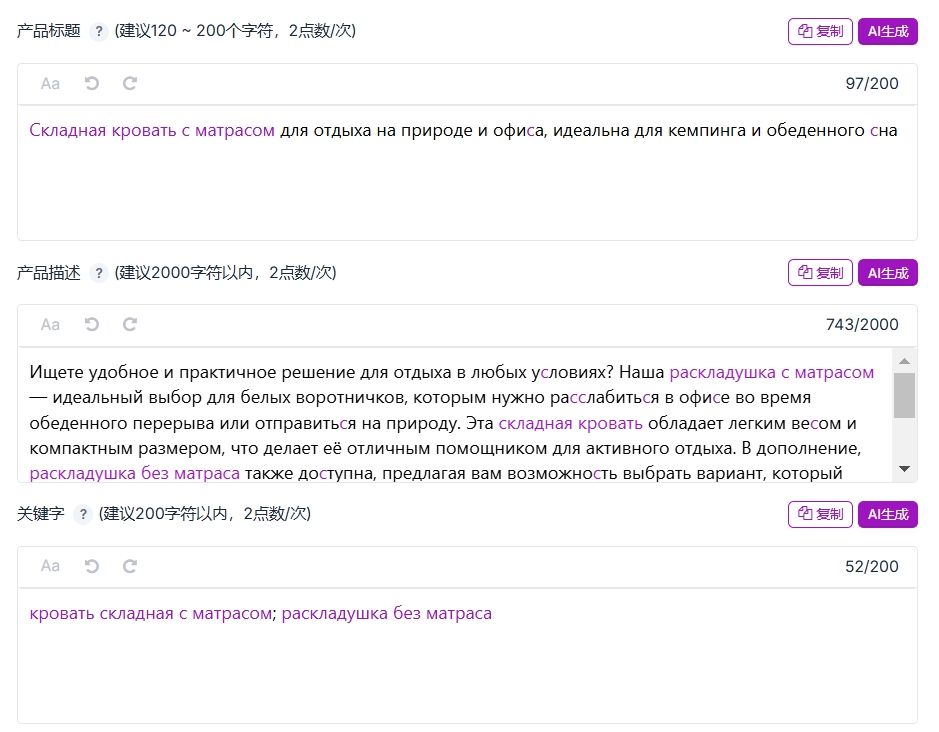The width and height of the screenshot is (939, 732).
Task: Click inside the keywords text area
Action: pyautogui.click(x=467, y=655)
